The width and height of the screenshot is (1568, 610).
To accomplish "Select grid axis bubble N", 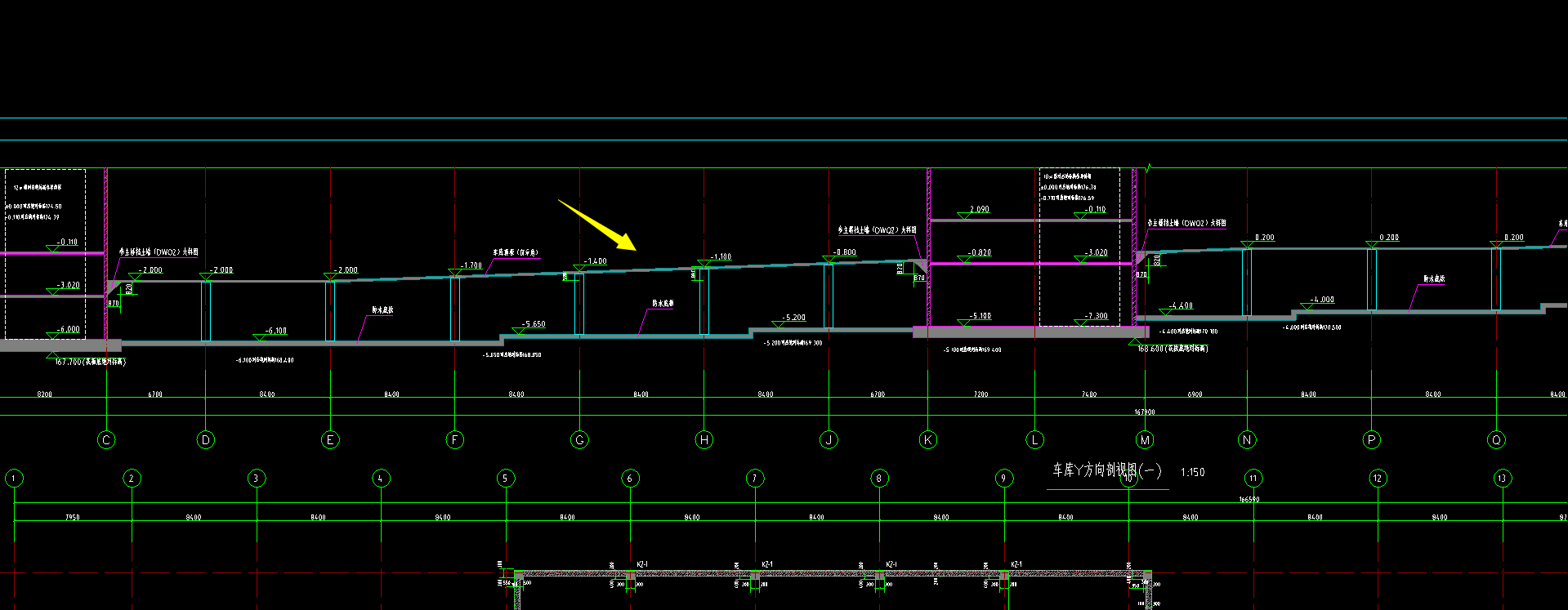I will (1247, 440).
